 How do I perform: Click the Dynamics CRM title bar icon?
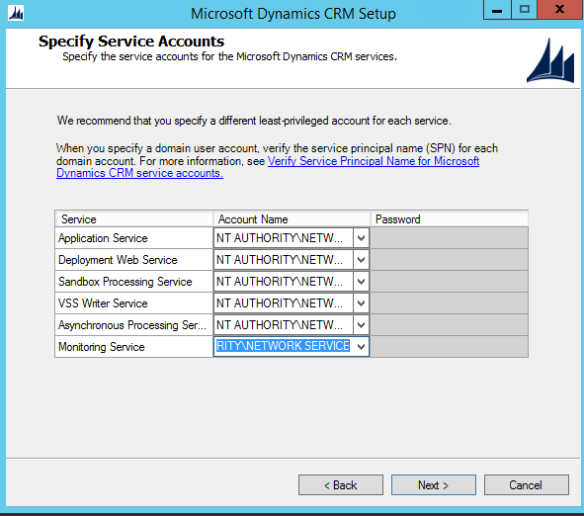tap(16, 13)
